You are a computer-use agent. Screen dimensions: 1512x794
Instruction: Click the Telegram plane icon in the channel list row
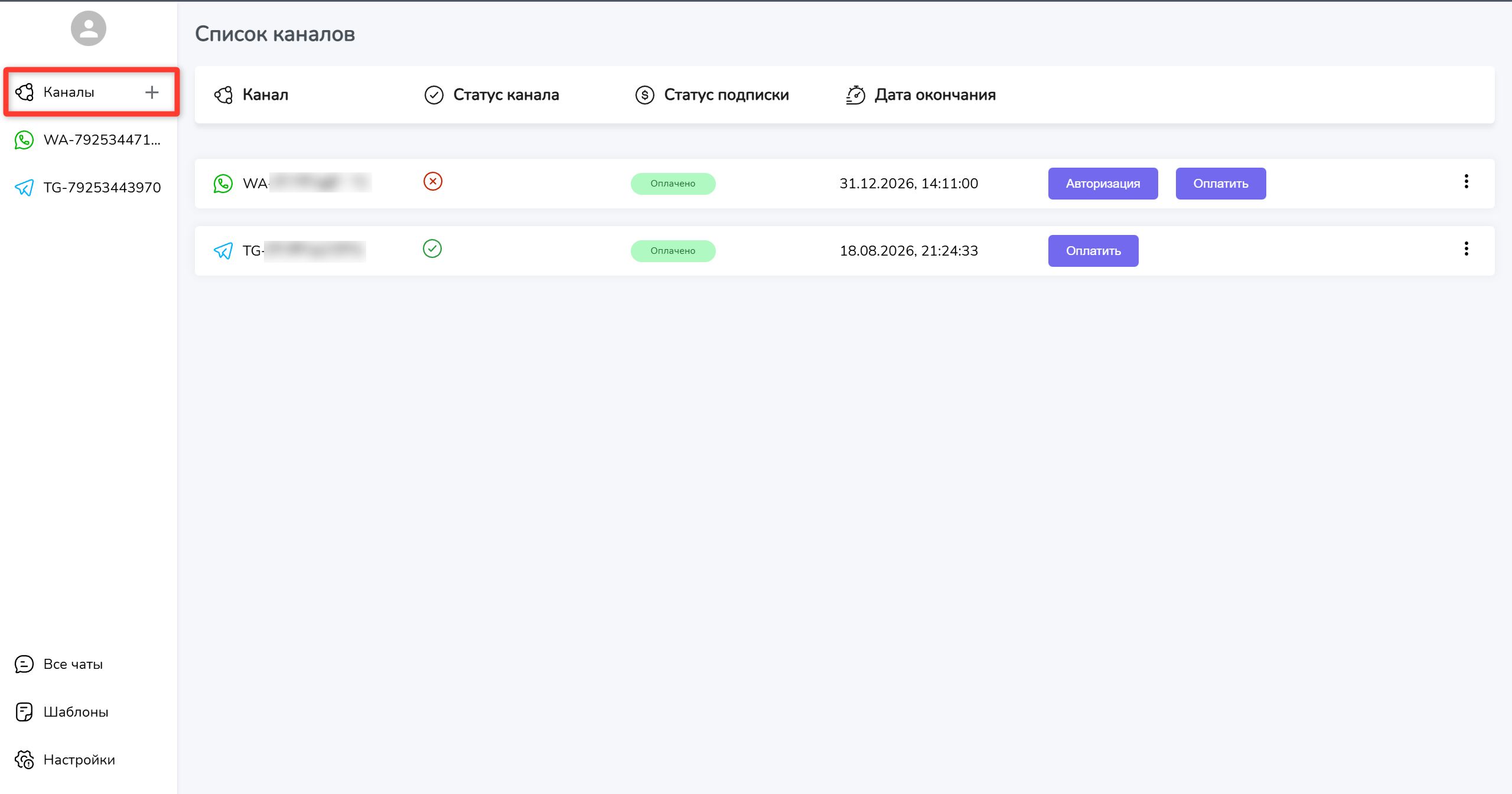tap(223, 251)
